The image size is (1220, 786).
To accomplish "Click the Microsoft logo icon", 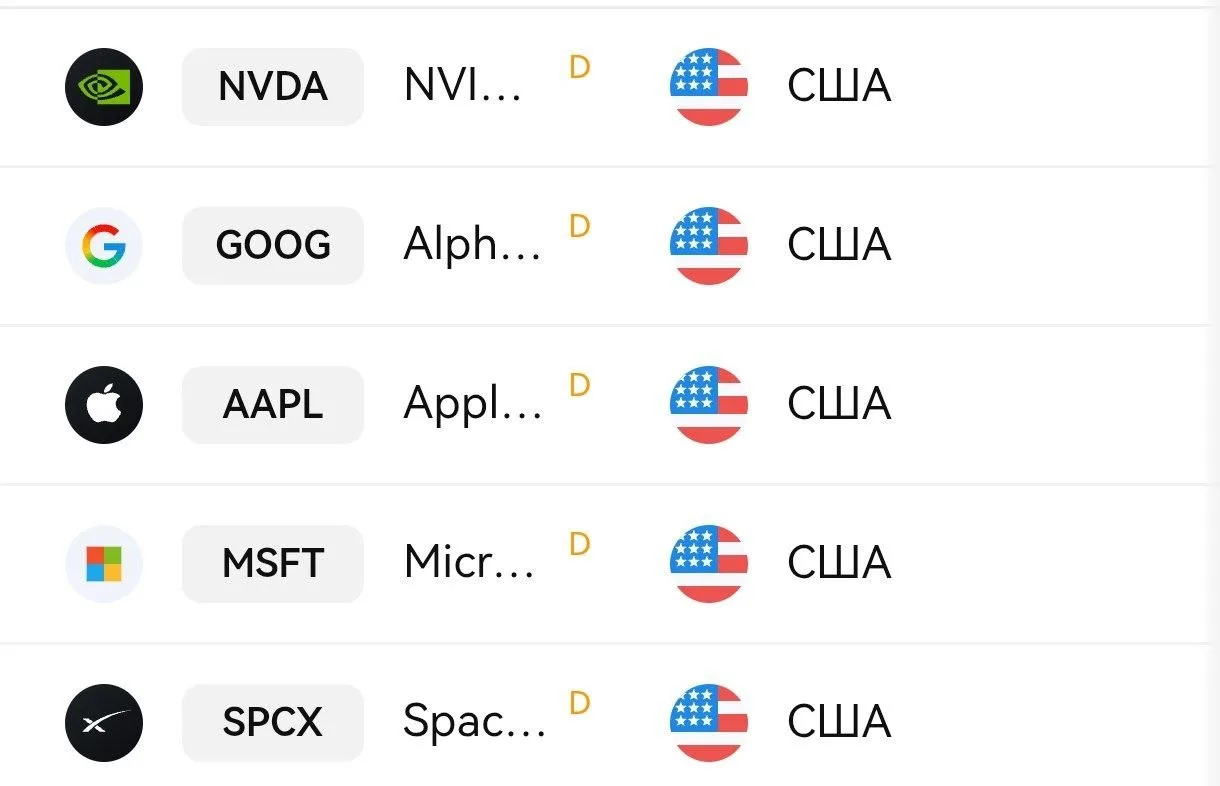I will [x=104, y=564].
